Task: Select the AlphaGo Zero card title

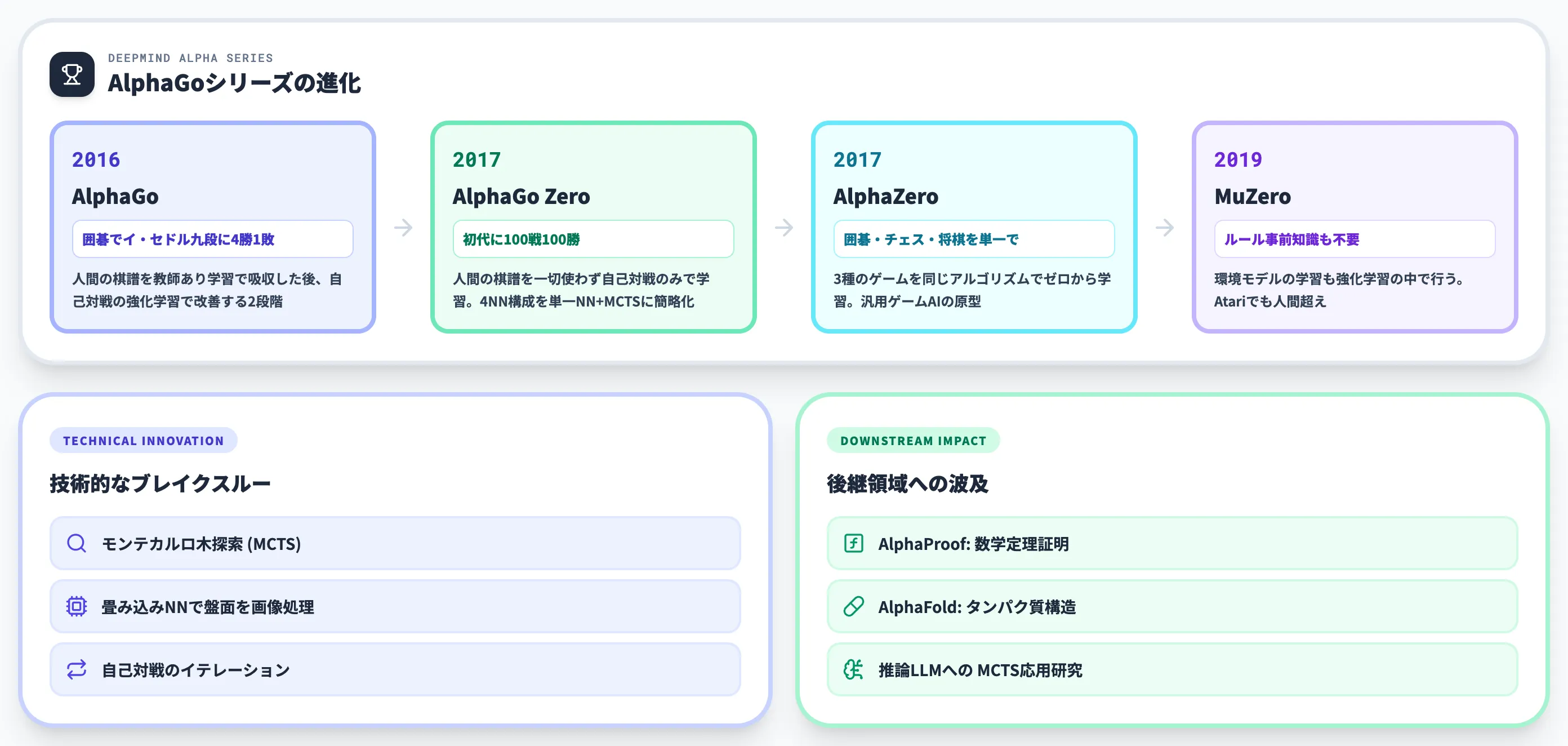Action: [521, 196]
